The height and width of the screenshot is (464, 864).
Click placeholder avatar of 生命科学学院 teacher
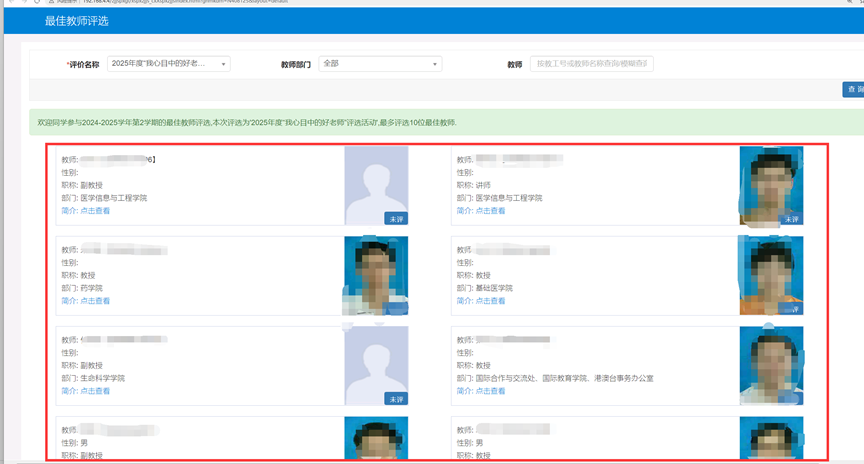376,366
